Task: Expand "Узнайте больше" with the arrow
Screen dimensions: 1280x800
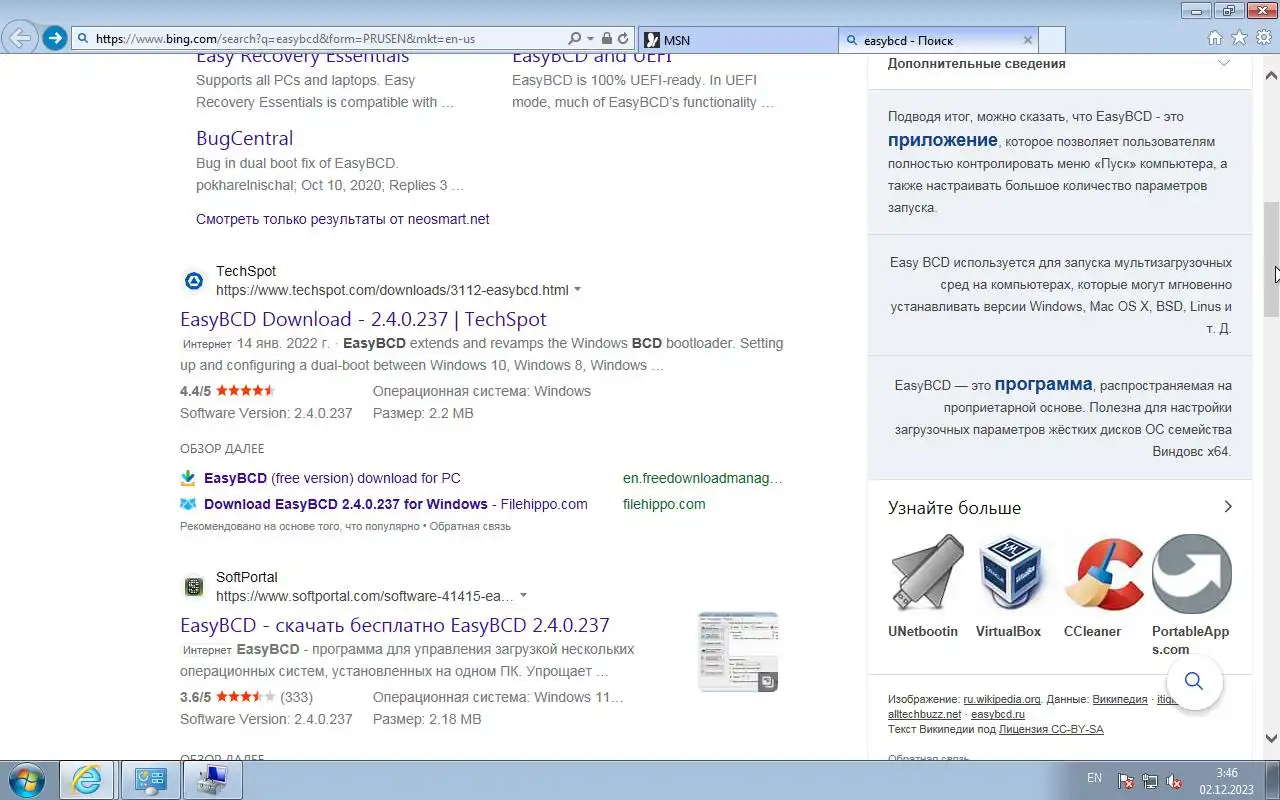Action: [1228, 507]
